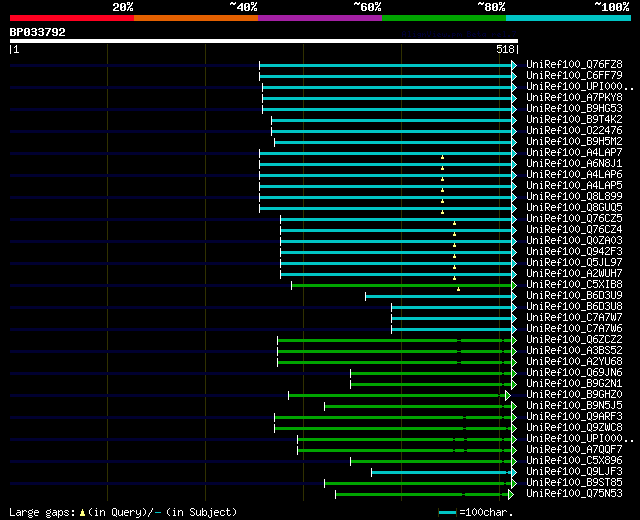Select hit UniRef100_B9H5M2 label
The image size is (640, 520).
[574, 142]
